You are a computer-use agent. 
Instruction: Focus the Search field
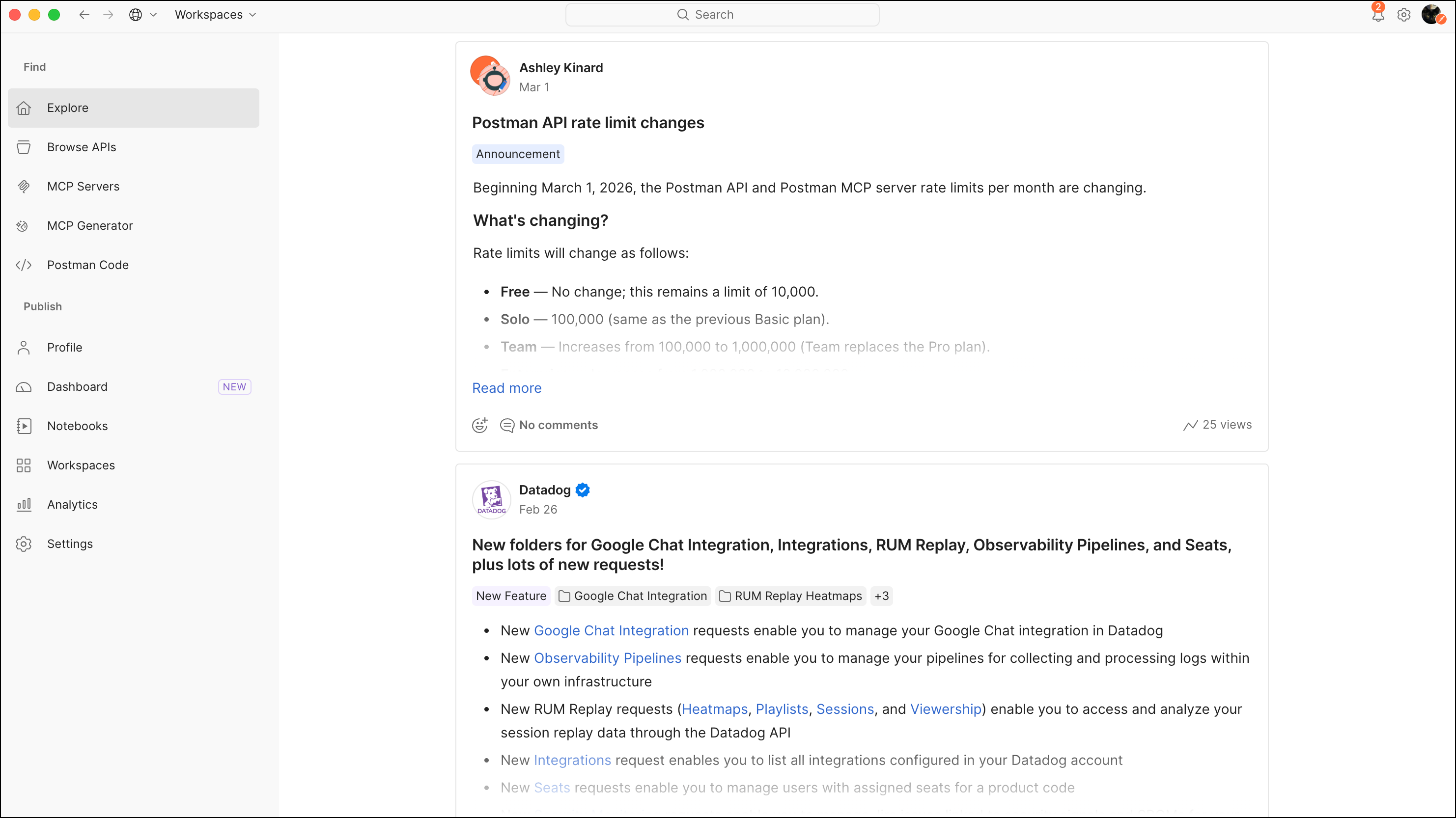coord(722,15)
